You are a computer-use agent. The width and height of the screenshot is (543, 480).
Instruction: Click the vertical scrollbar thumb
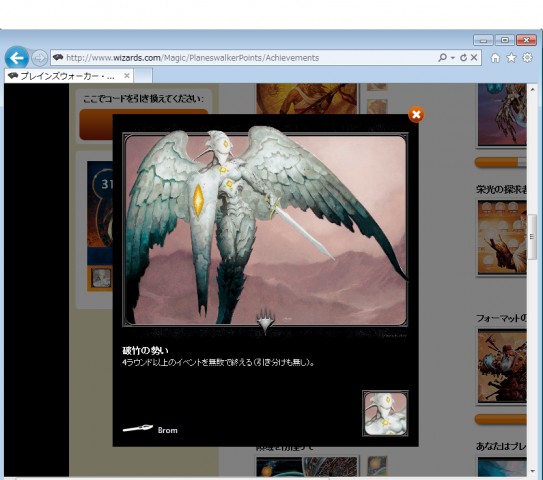pyautogui.click(x=532, y=237)
